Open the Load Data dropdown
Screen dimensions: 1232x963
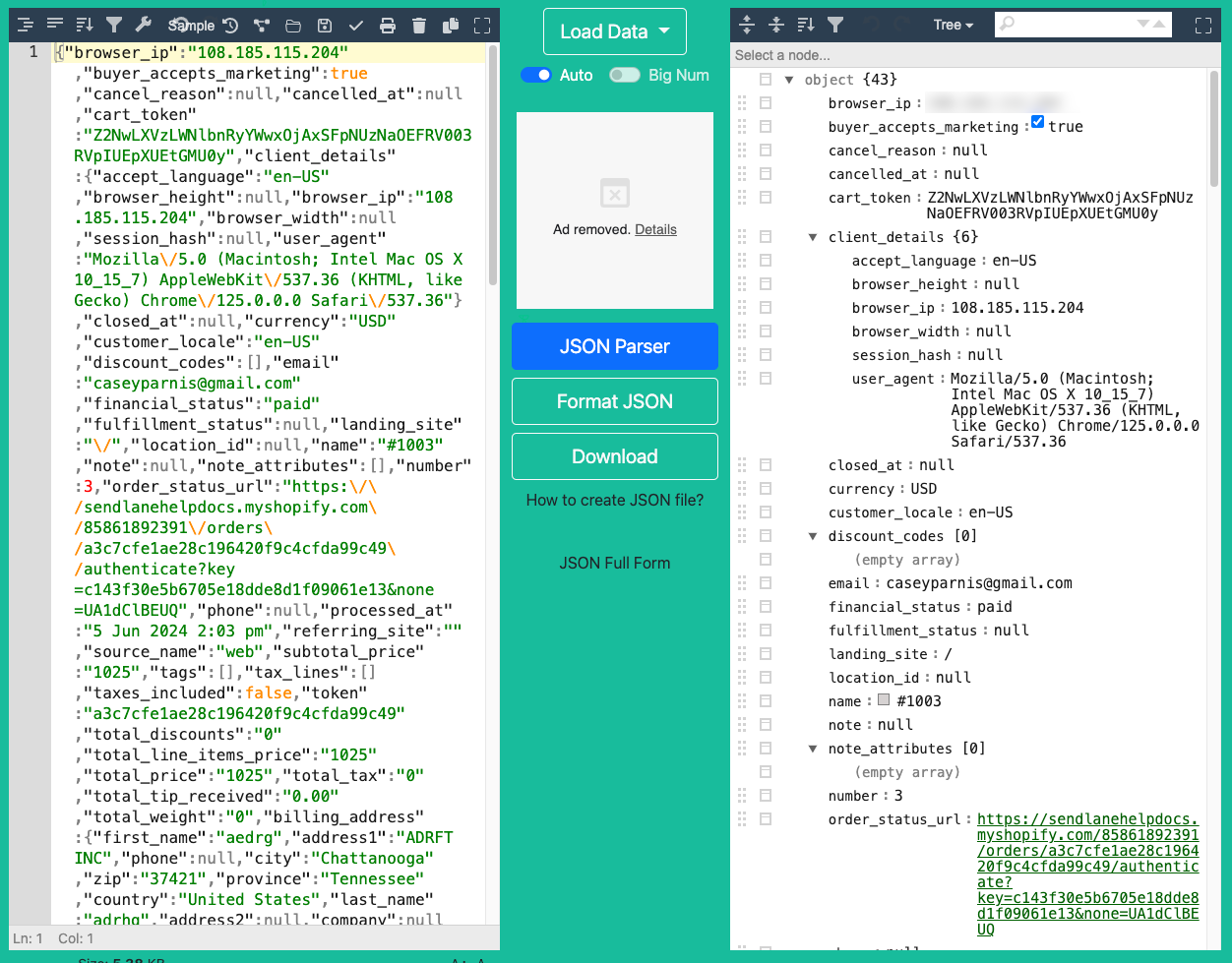tap(614, 31)
